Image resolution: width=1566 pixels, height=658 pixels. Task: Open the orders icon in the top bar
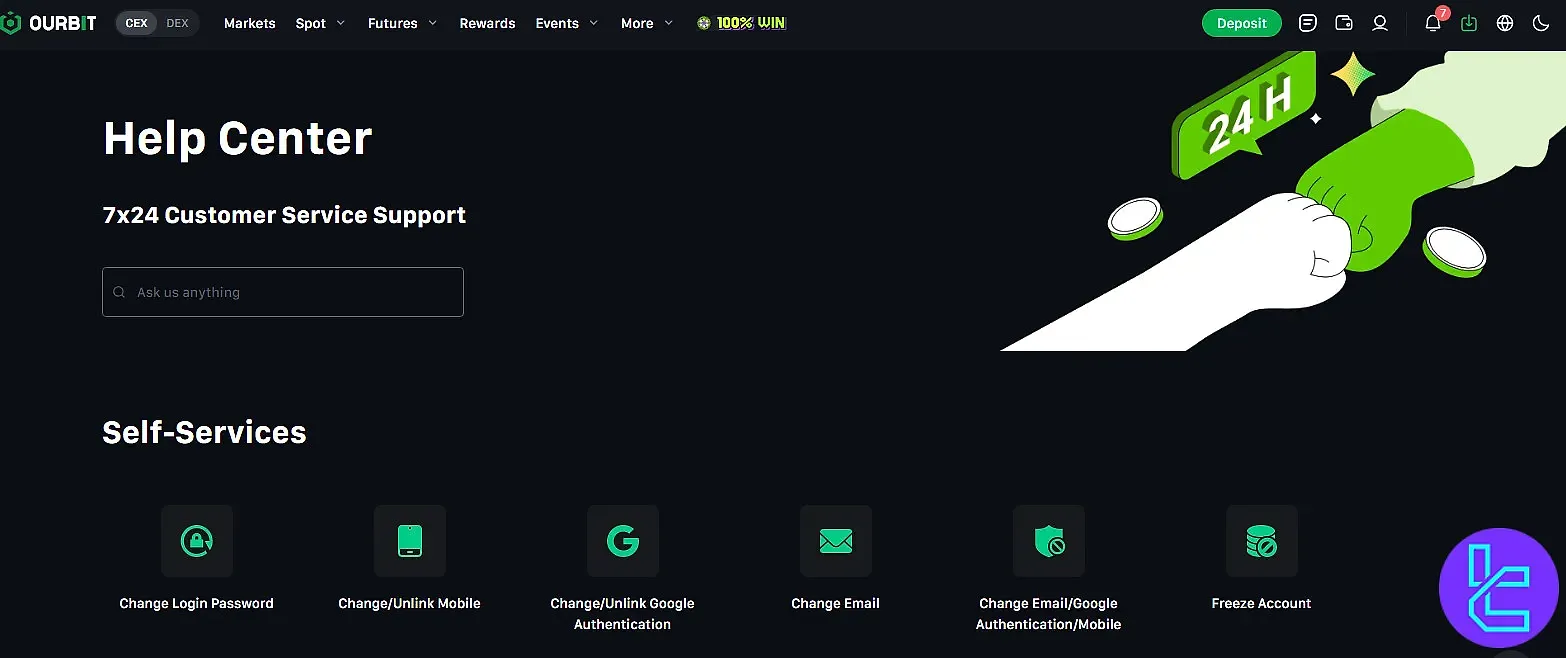1307,22
